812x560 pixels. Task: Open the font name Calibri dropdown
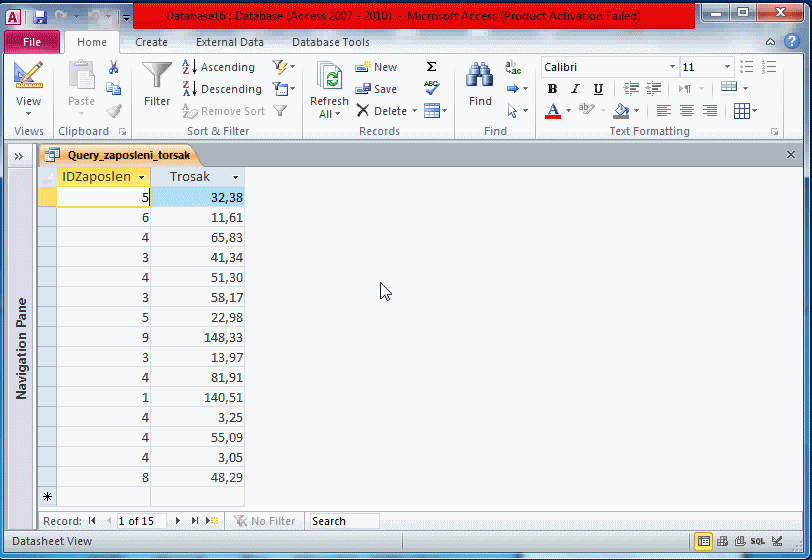click(672, 67)
